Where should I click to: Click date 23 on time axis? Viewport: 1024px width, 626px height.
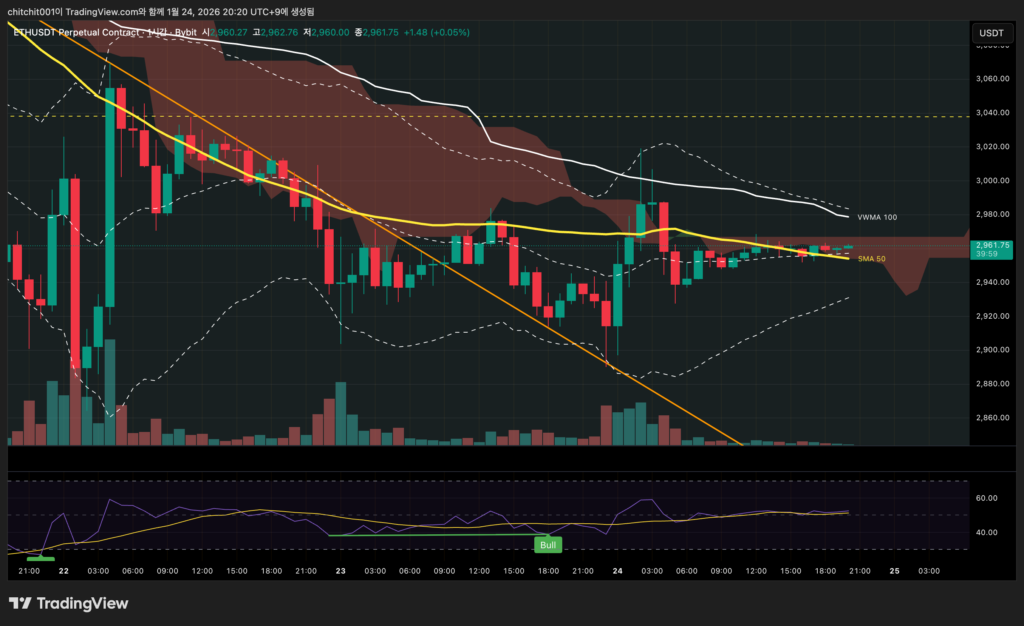[341, 570]
